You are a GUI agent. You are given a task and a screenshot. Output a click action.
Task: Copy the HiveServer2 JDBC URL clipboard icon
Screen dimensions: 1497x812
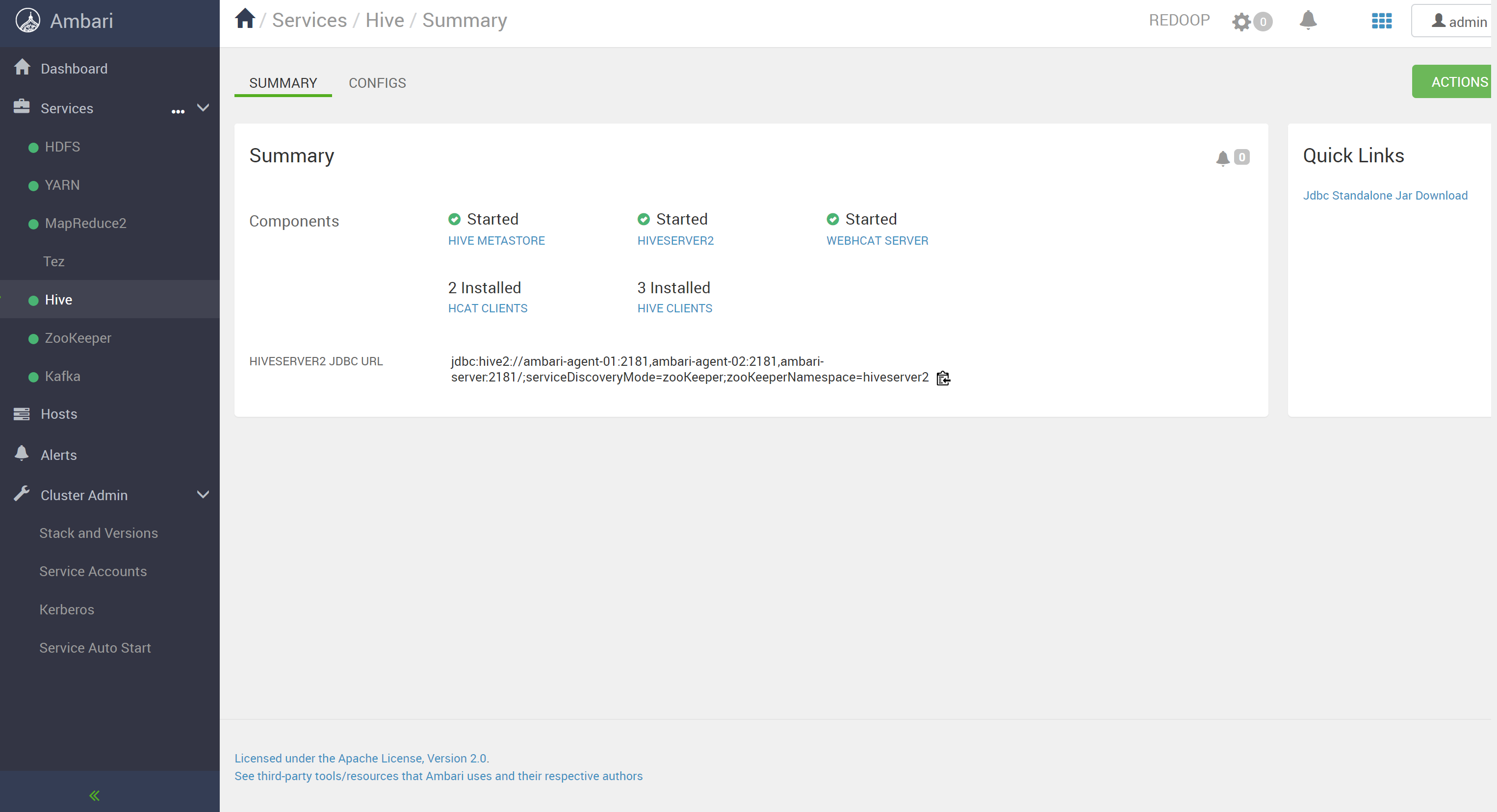[943, 378]
